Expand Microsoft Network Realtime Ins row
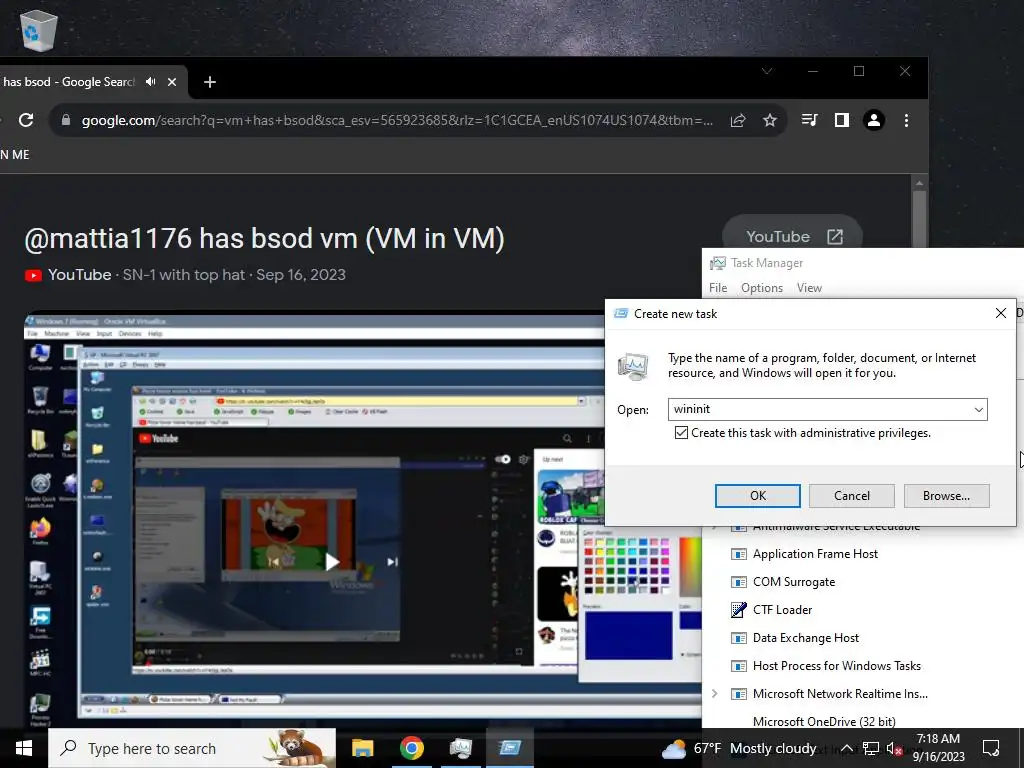 pyautogui.click(x=714, y=694)
